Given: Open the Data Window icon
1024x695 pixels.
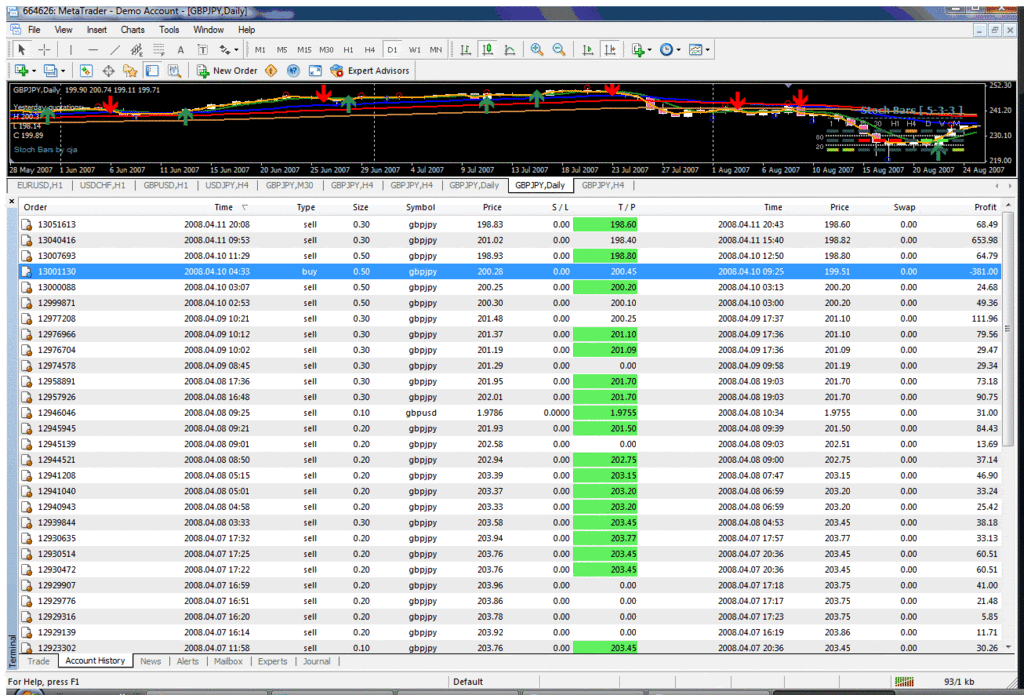Looking at the screenshot, I should 108,71.
